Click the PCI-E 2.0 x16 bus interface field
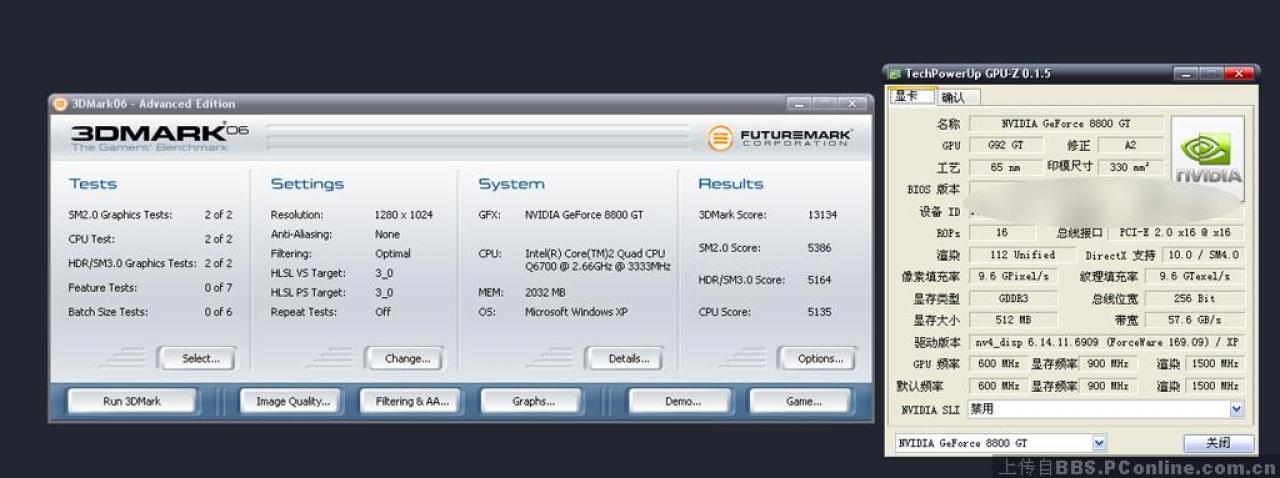Viewport: 1280px width, 478px height. 1175,233
